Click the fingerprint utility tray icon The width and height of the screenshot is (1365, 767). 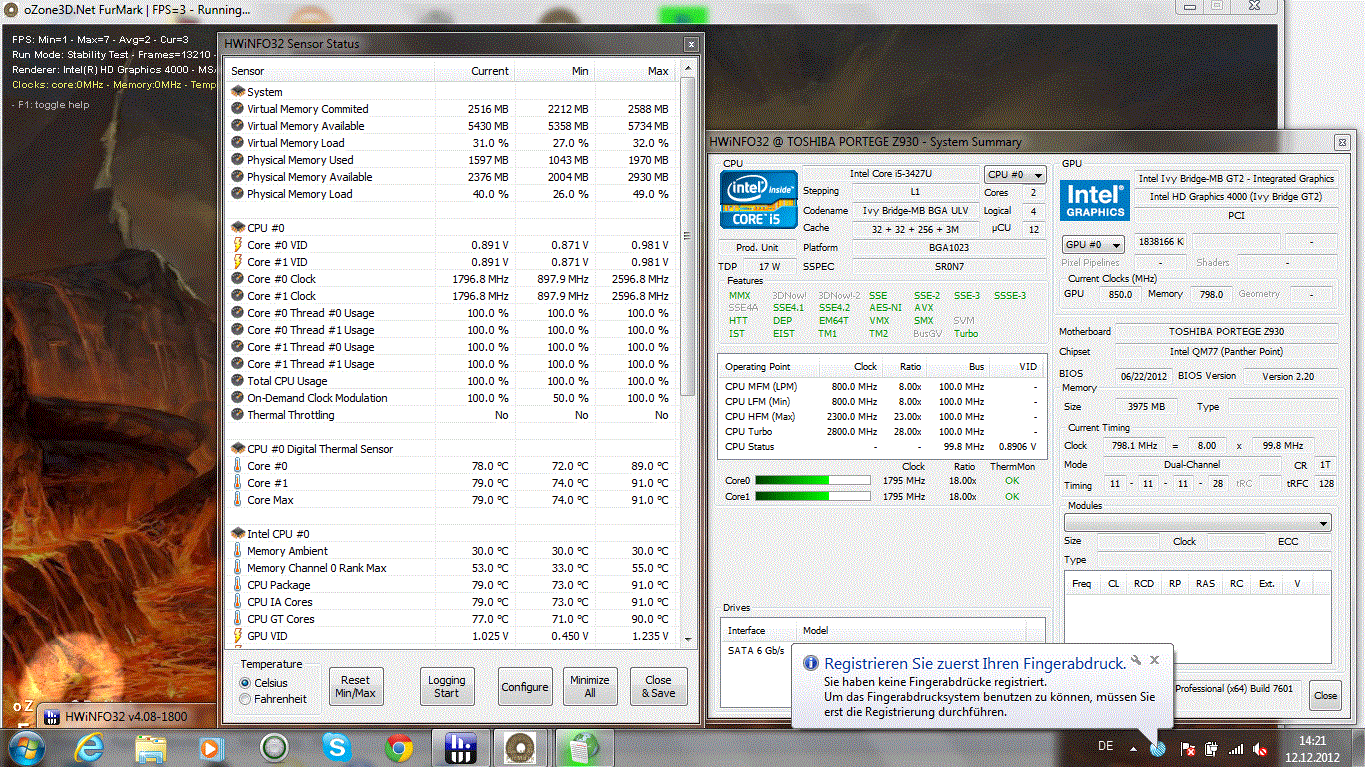pos(1158,748)
